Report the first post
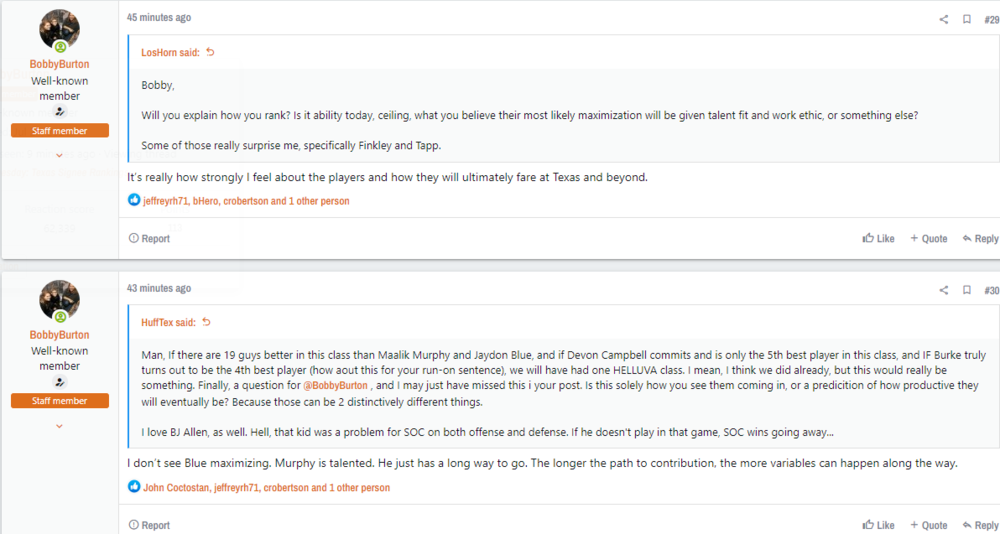This screenshot has width=1000, height=534. (x=149, y=239)
